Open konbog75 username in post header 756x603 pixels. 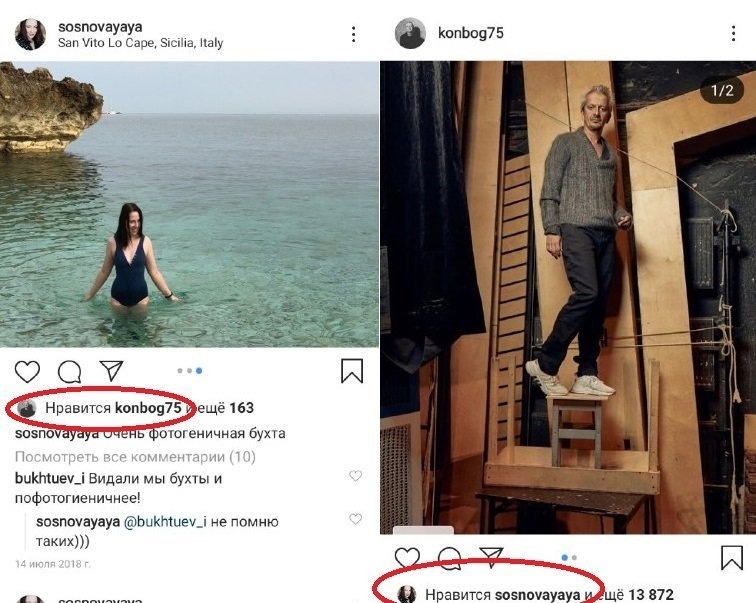470,34
